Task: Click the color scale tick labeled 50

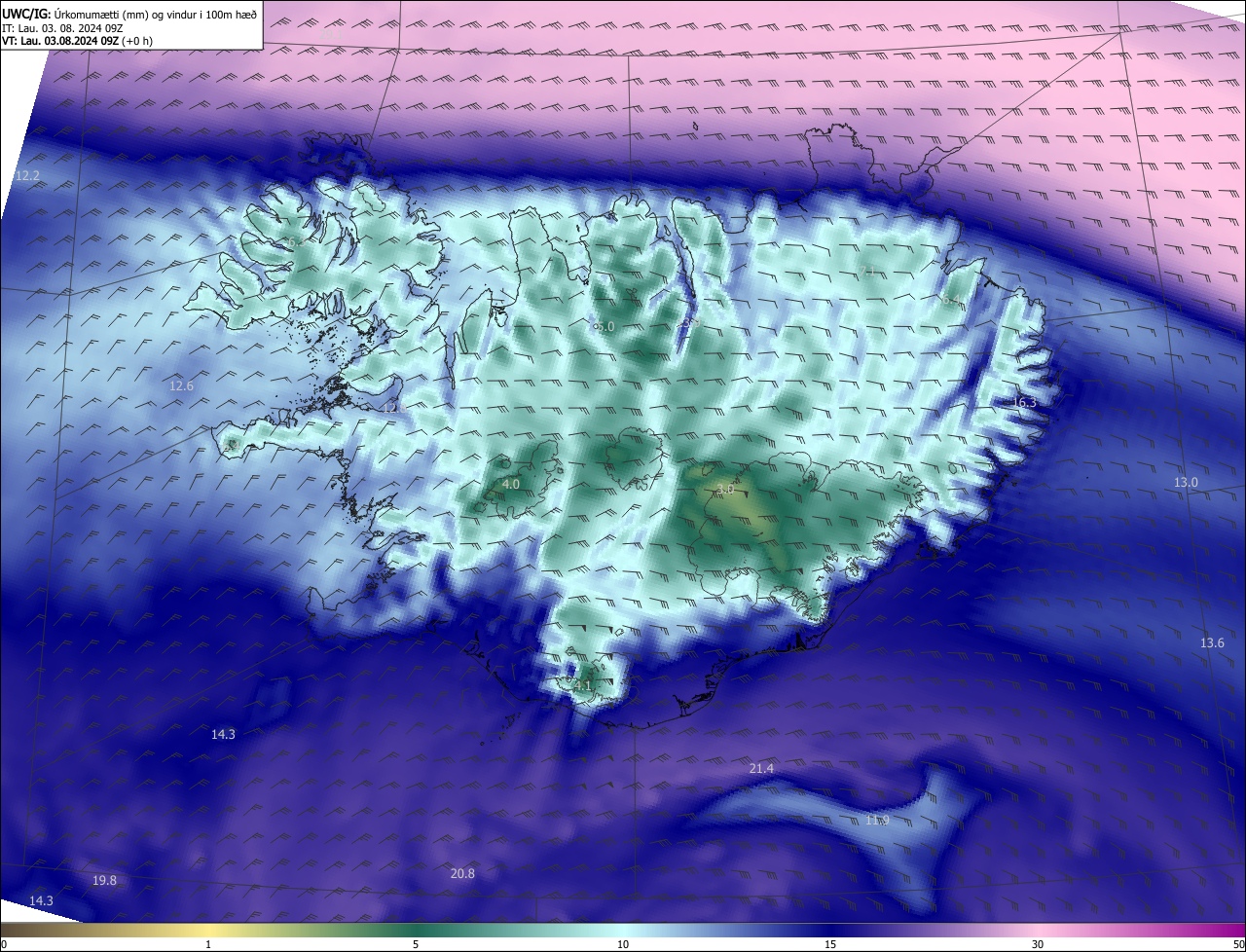Action: click(x=1238, y=945)
